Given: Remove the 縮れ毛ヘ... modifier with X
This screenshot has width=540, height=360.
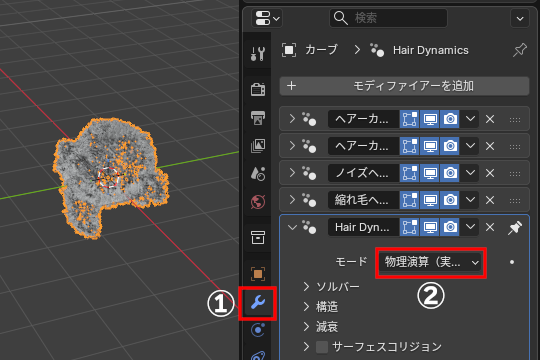Looking at the screenshot, I should click(490, 200).
